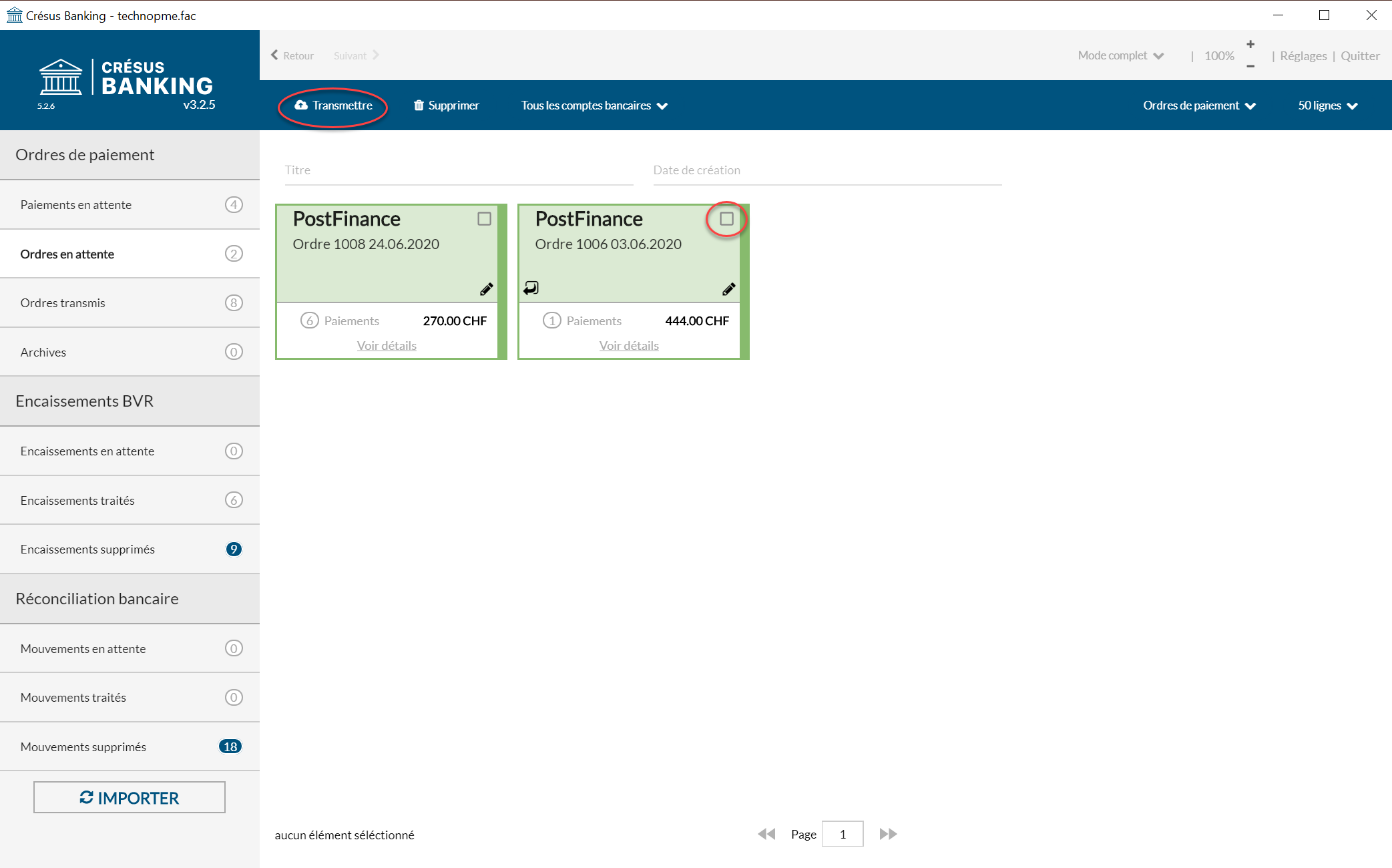Select Encaissements traités
1392x868 pixels.
130,500
